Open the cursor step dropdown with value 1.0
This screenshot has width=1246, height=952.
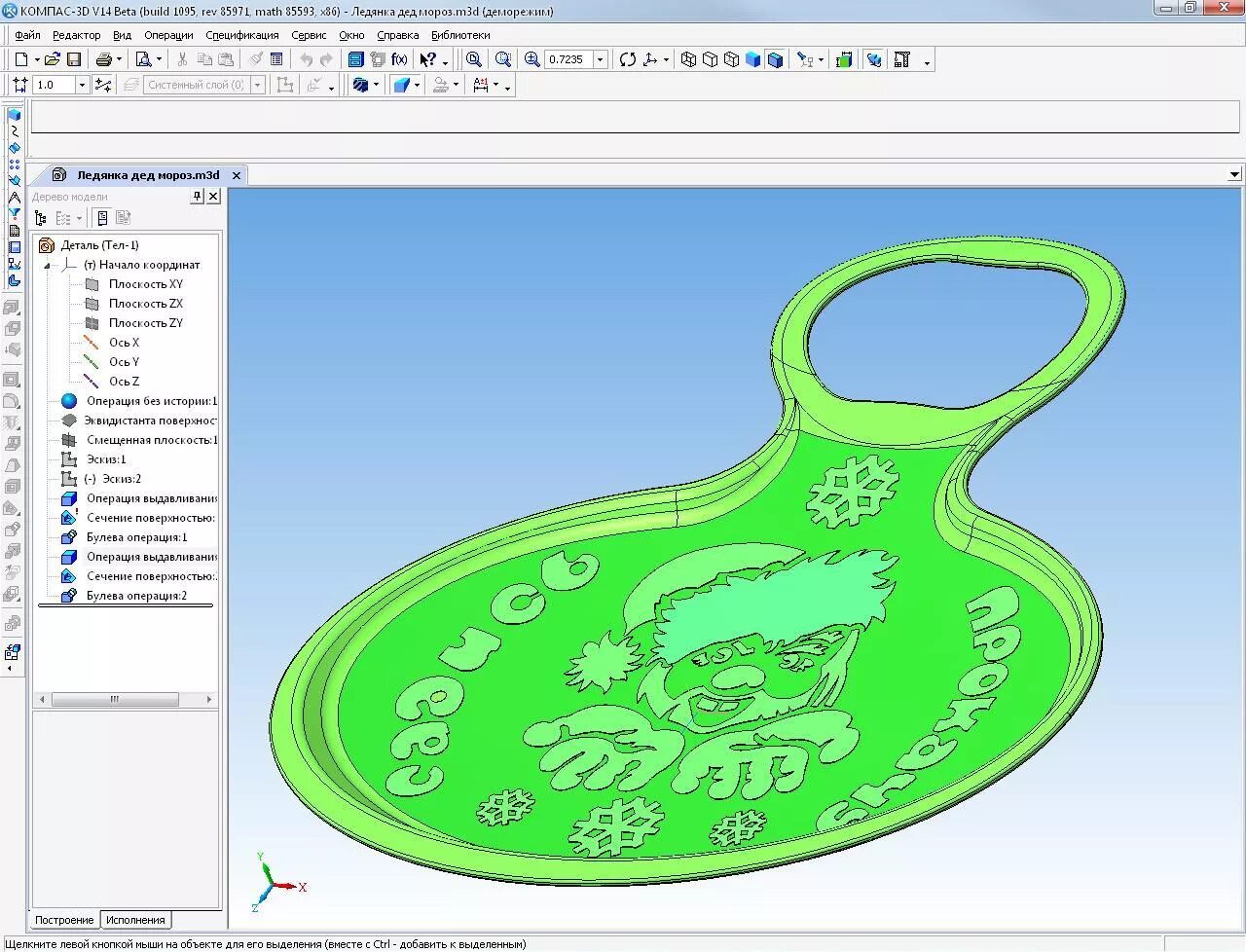click(x=82, y=85)
